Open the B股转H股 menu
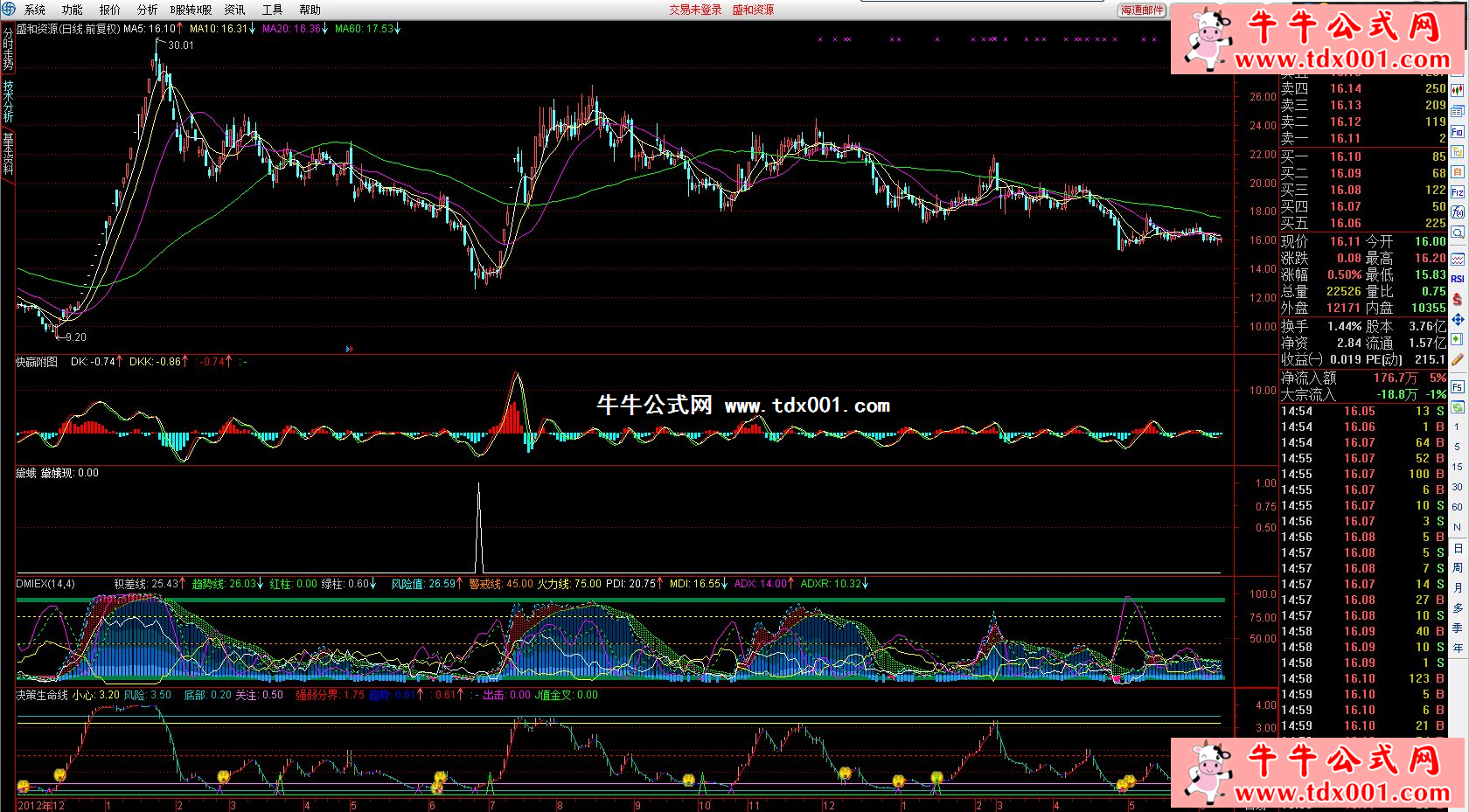1469x812 pixels. [191, 10]
